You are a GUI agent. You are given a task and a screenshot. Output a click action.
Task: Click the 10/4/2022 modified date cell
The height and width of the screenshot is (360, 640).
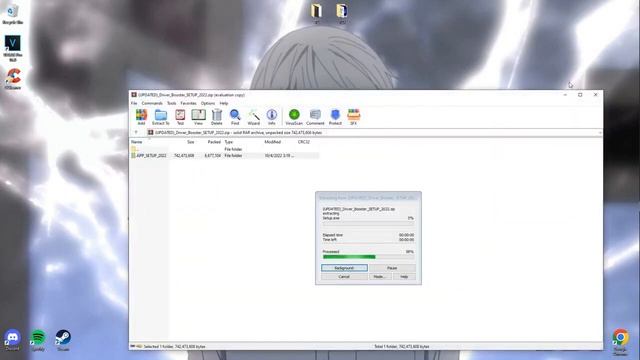click(279, 156)
